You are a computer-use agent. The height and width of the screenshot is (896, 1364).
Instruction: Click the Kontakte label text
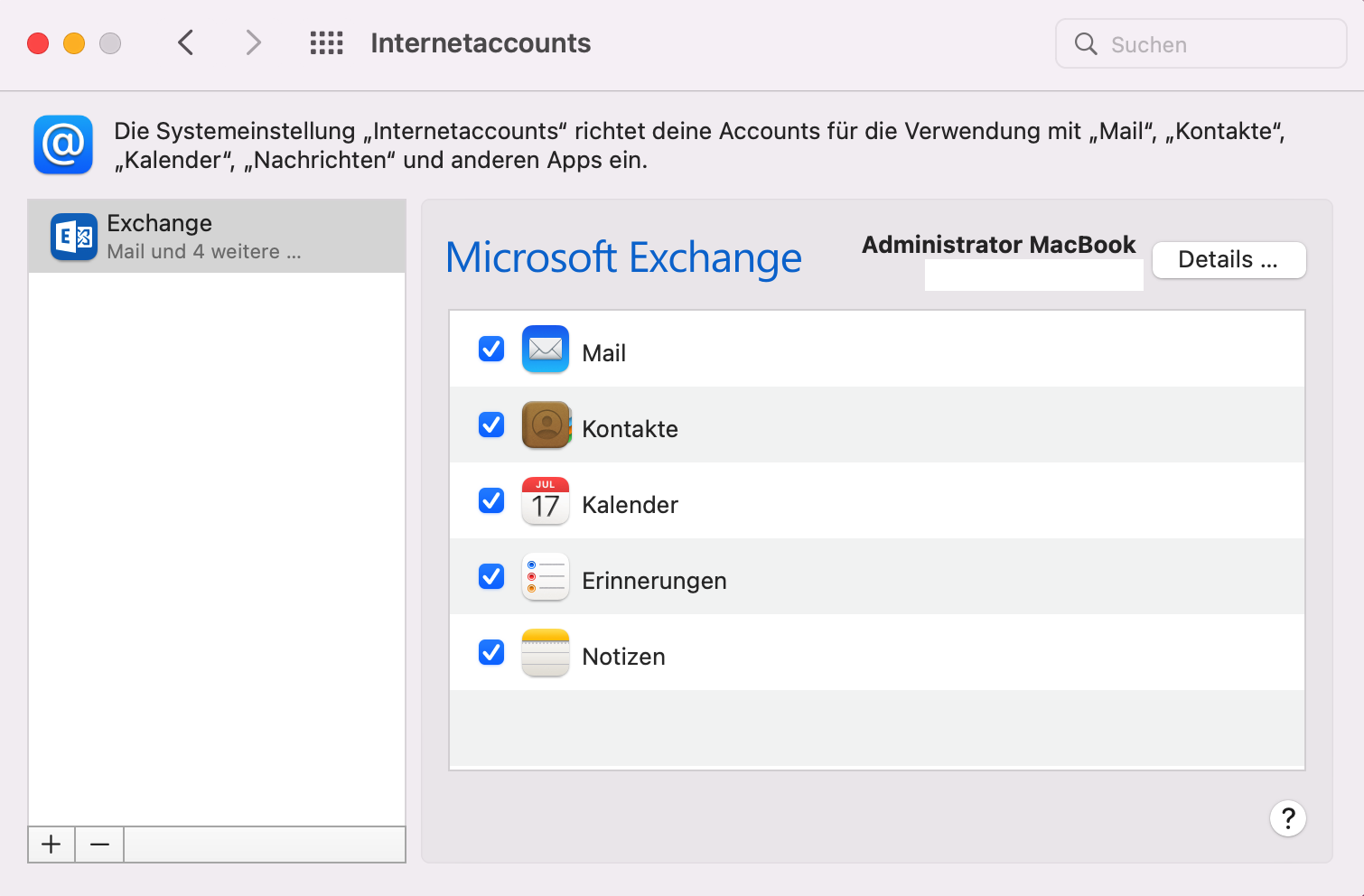click(631, 429)
